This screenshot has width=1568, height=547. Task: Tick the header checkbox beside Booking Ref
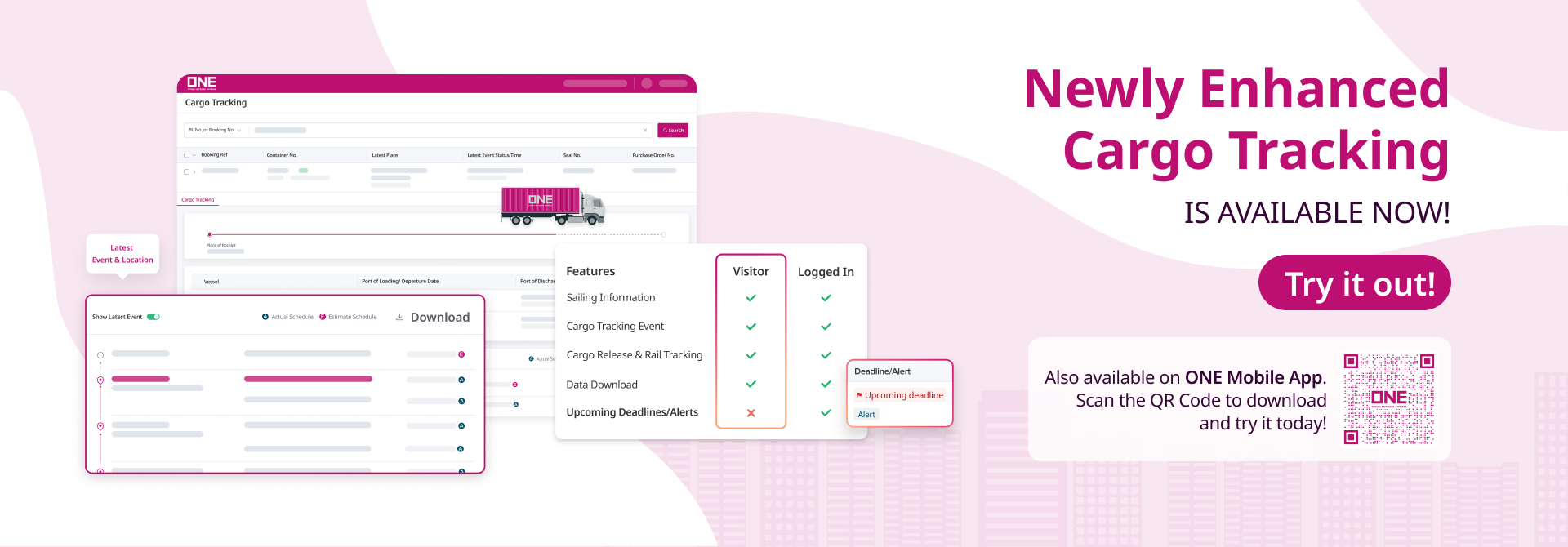click(x=186, y=155)
